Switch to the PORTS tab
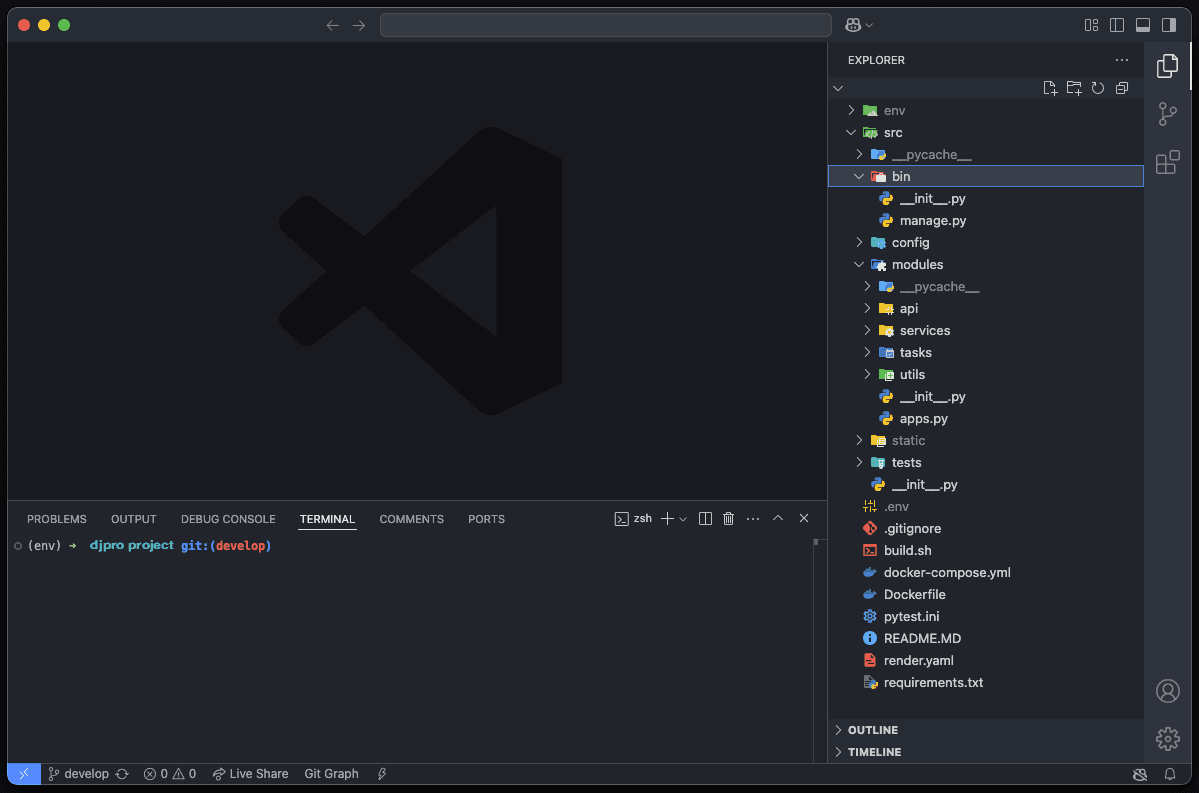Viewport: 1199px width, 793px height. pyautogui.click(x=486, y=519)
